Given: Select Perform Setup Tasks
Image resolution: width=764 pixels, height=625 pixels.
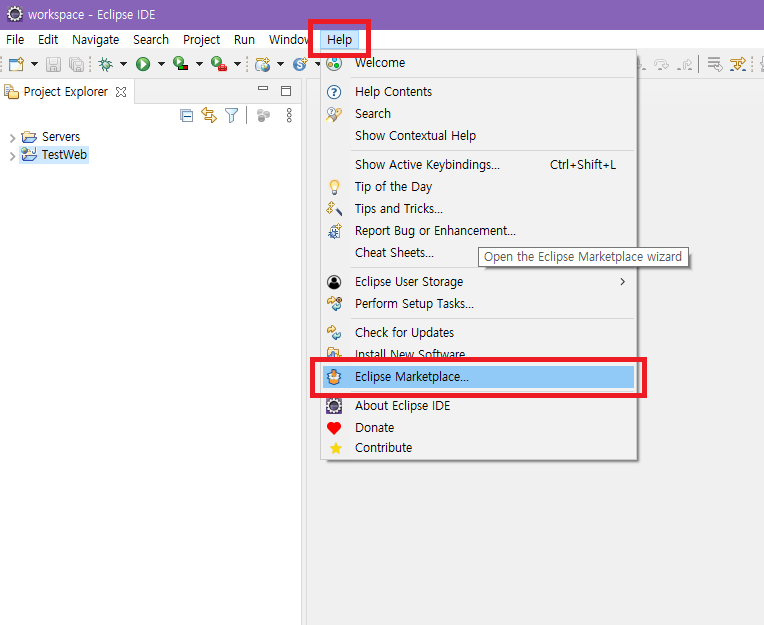Looking at the screenshot, I should 479,303.
